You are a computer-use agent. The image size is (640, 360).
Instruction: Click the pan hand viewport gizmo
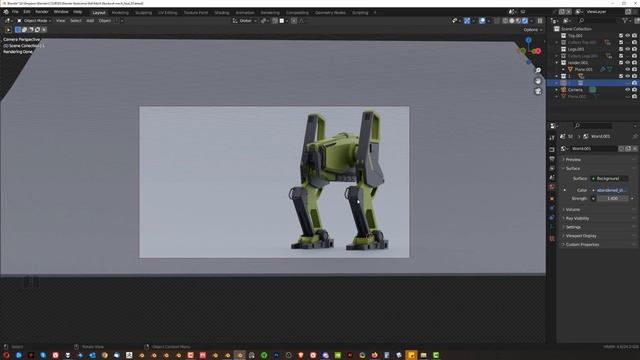[538, 81]
